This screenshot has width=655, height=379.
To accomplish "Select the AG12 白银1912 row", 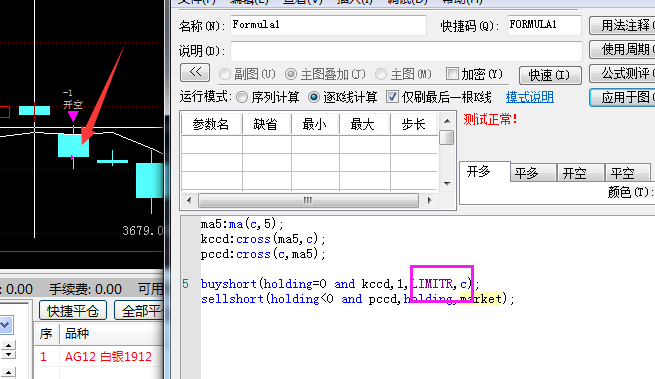I will coord(99,356).
